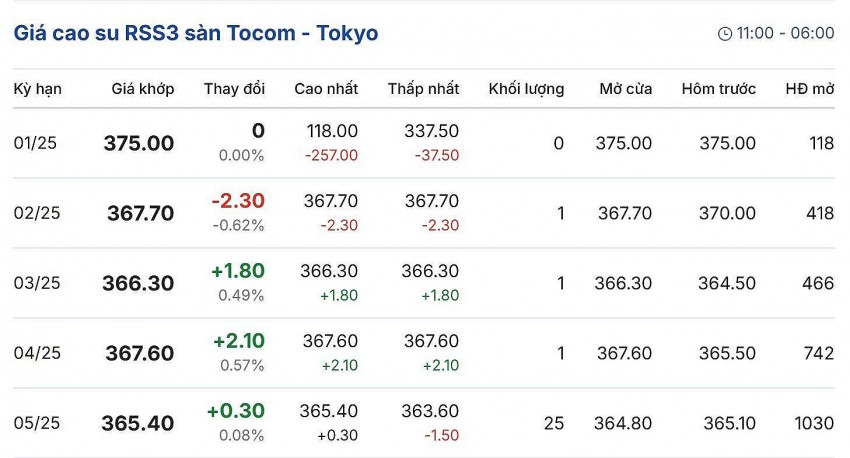Click the Cao nhất column header
Image resolution: width=850 pixels, height=458 pixels.
(x=326, y=89)
